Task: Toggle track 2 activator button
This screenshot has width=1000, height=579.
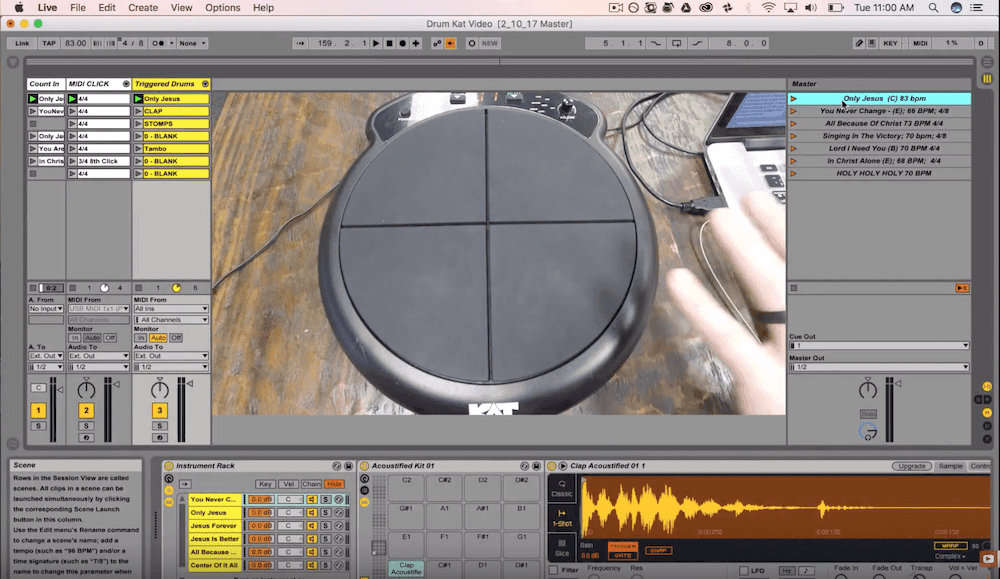Action: pyautogui.click(x=86, y=411)
